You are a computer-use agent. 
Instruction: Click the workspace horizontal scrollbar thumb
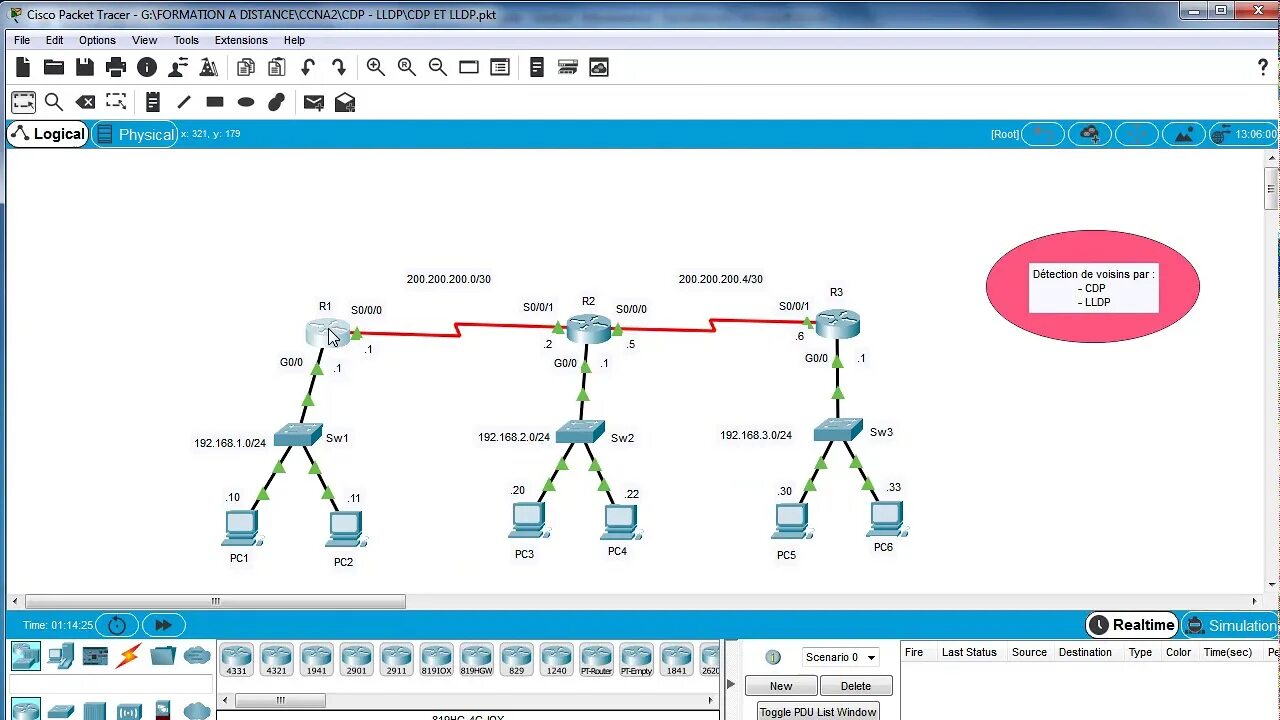(215, 601)
